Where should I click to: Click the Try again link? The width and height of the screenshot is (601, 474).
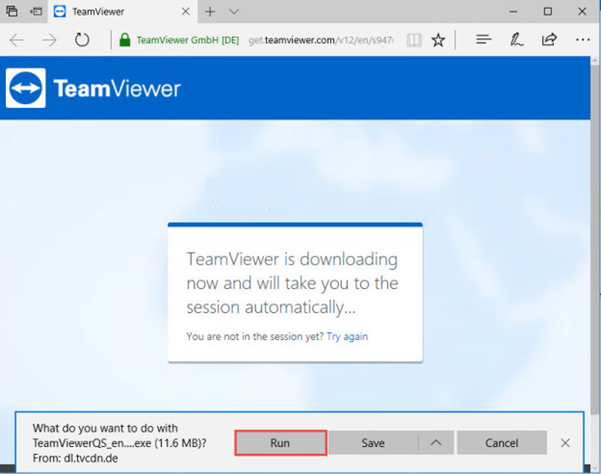click(347, 336)
